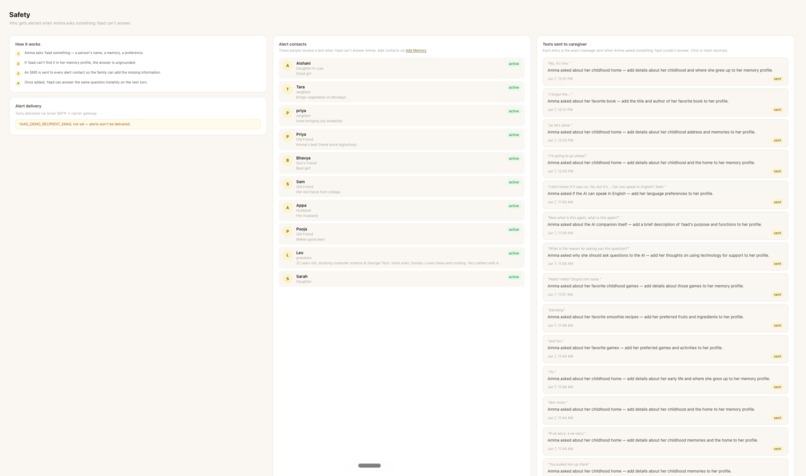Image resolution: width=806 pixels, height=476 pixels.
Task: Click Tara's T avatar icon
Action: click(x=287, y=89)
